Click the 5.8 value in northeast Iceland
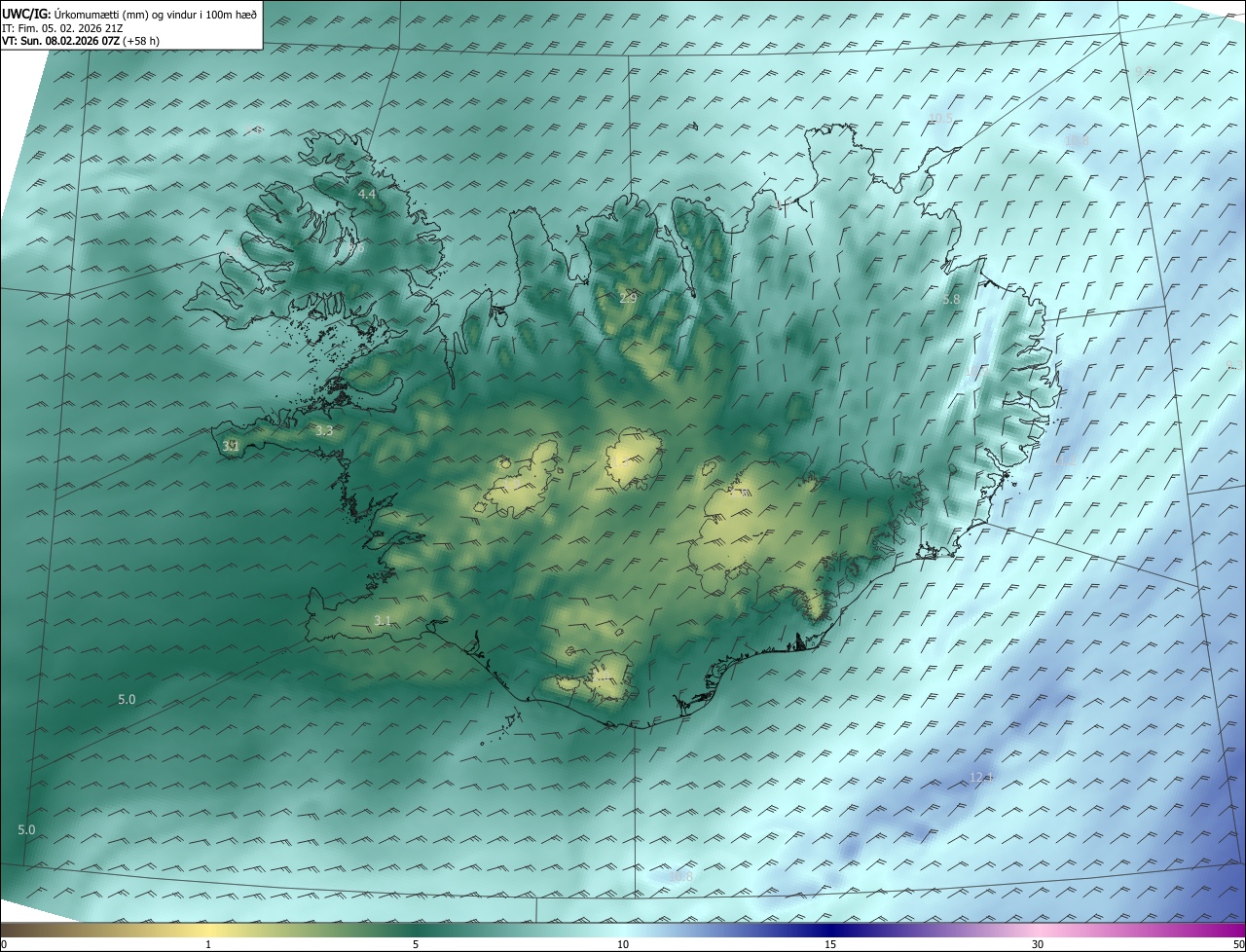Viewport: 1246px width, 952px height. (951, 300)
